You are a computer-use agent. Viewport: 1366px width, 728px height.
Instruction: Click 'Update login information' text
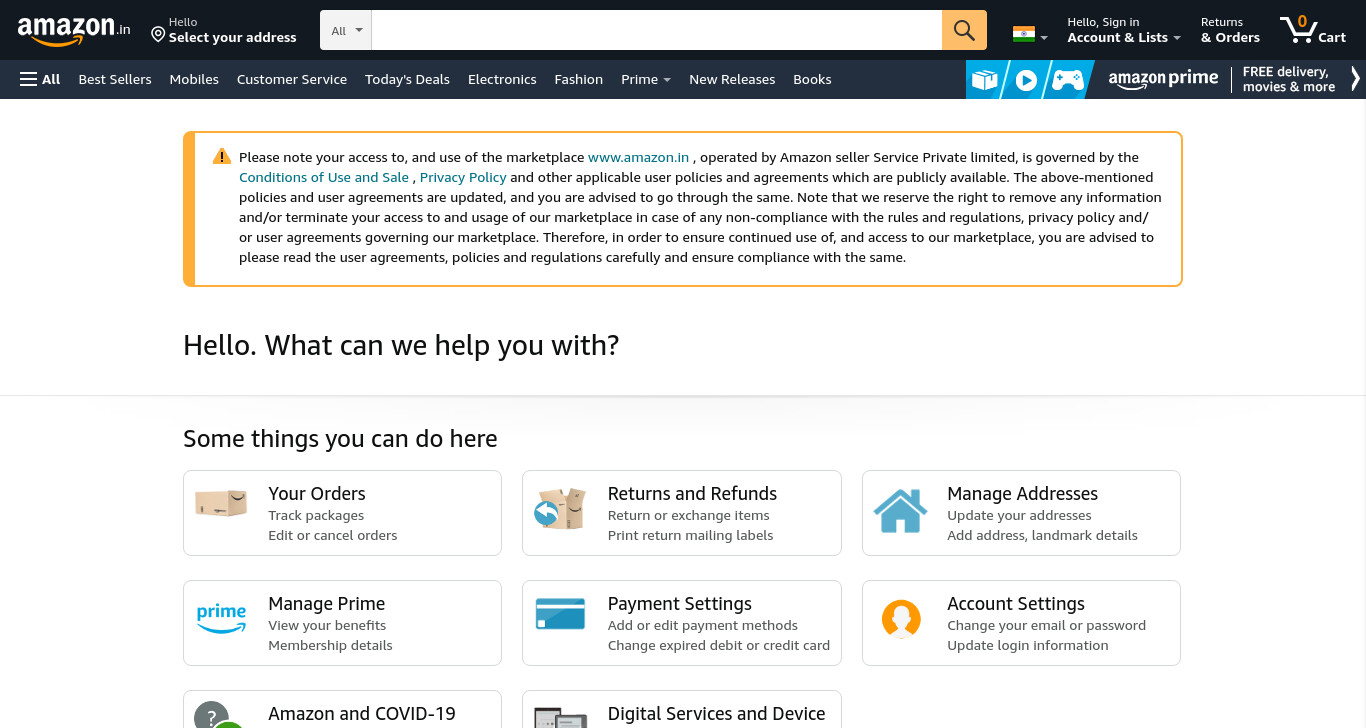[1028, 646]
